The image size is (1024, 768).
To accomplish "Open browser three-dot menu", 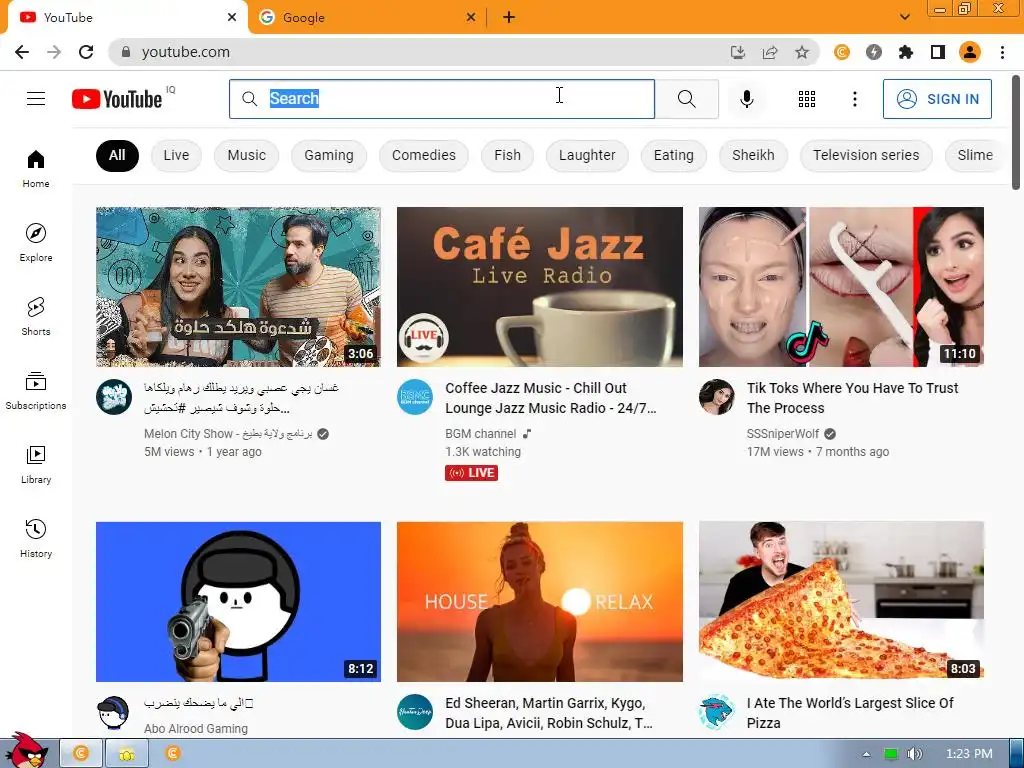I will click(1002, 52).
